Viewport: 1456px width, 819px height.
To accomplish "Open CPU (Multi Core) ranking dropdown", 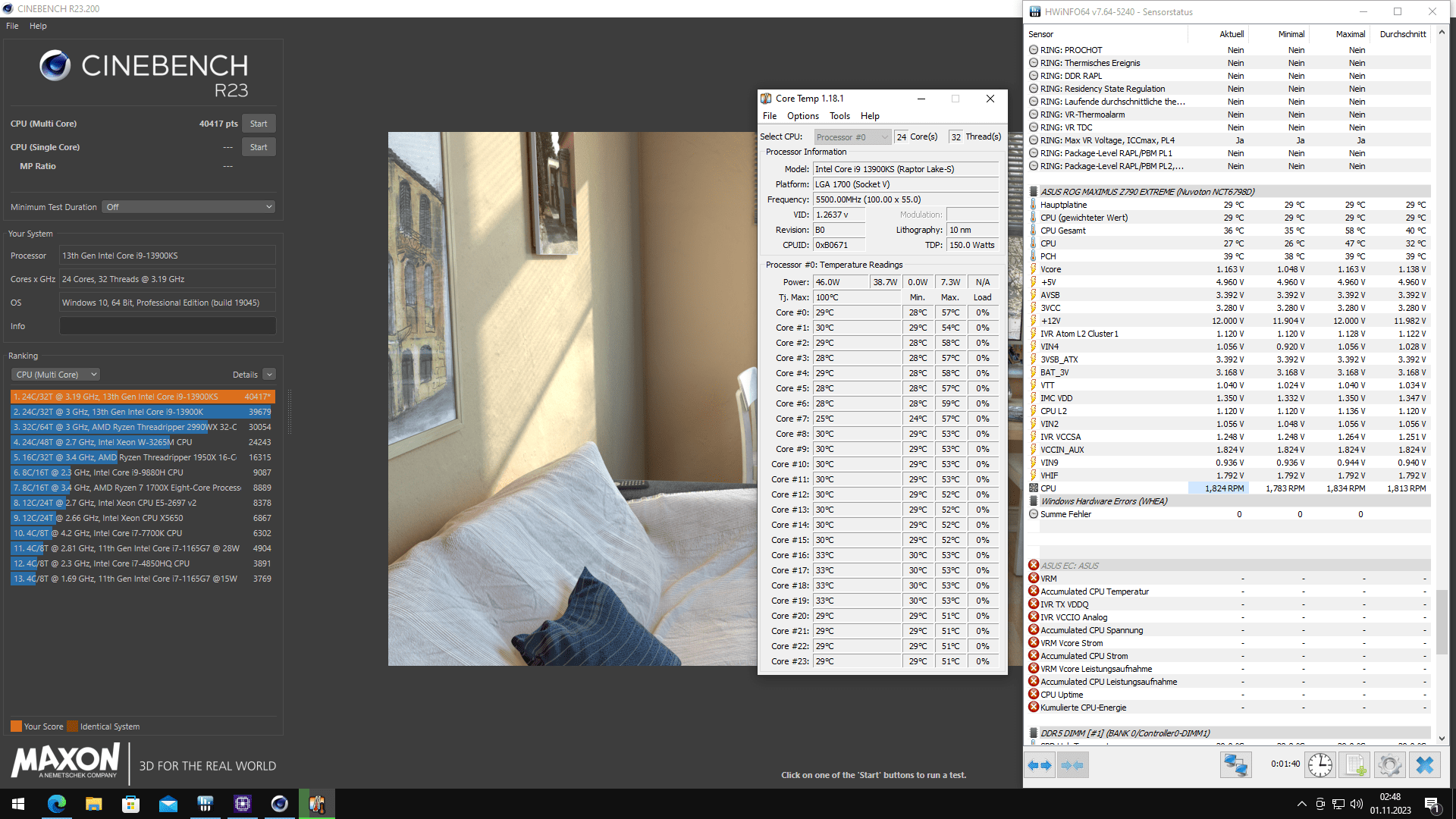I will (x=55, y=375).
